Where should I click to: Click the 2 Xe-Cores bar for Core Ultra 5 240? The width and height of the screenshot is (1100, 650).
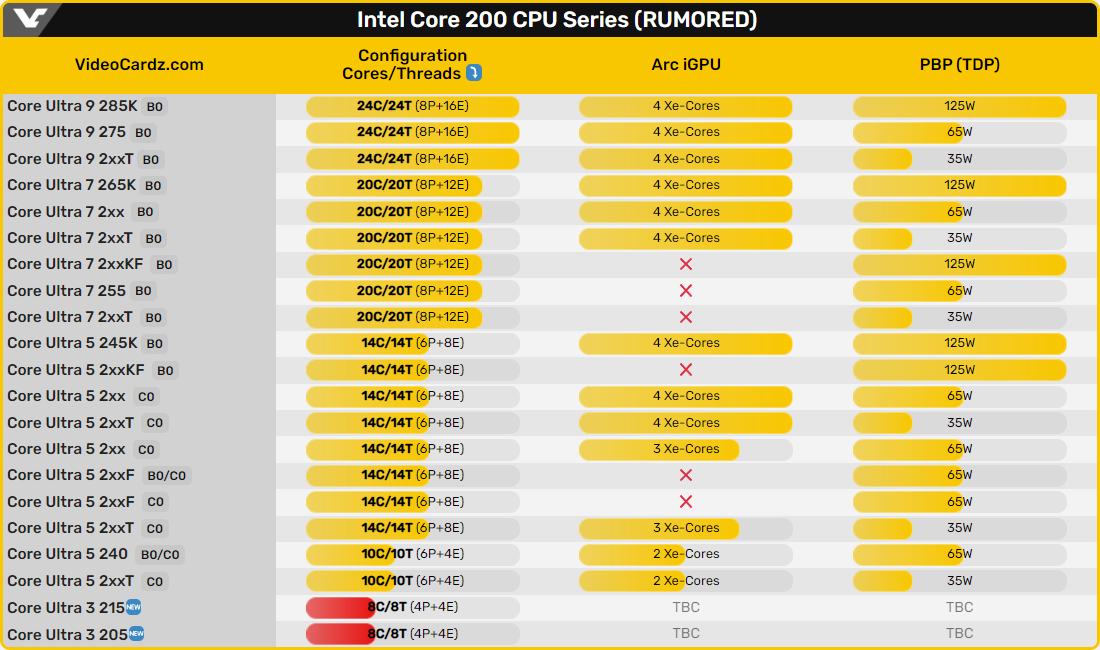click(x=686, y=554)
